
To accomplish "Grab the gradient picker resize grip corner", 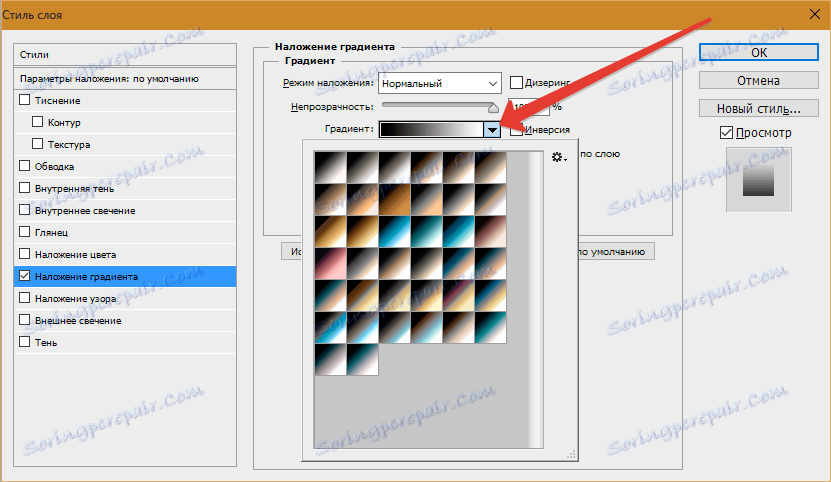I will (571, 454).
